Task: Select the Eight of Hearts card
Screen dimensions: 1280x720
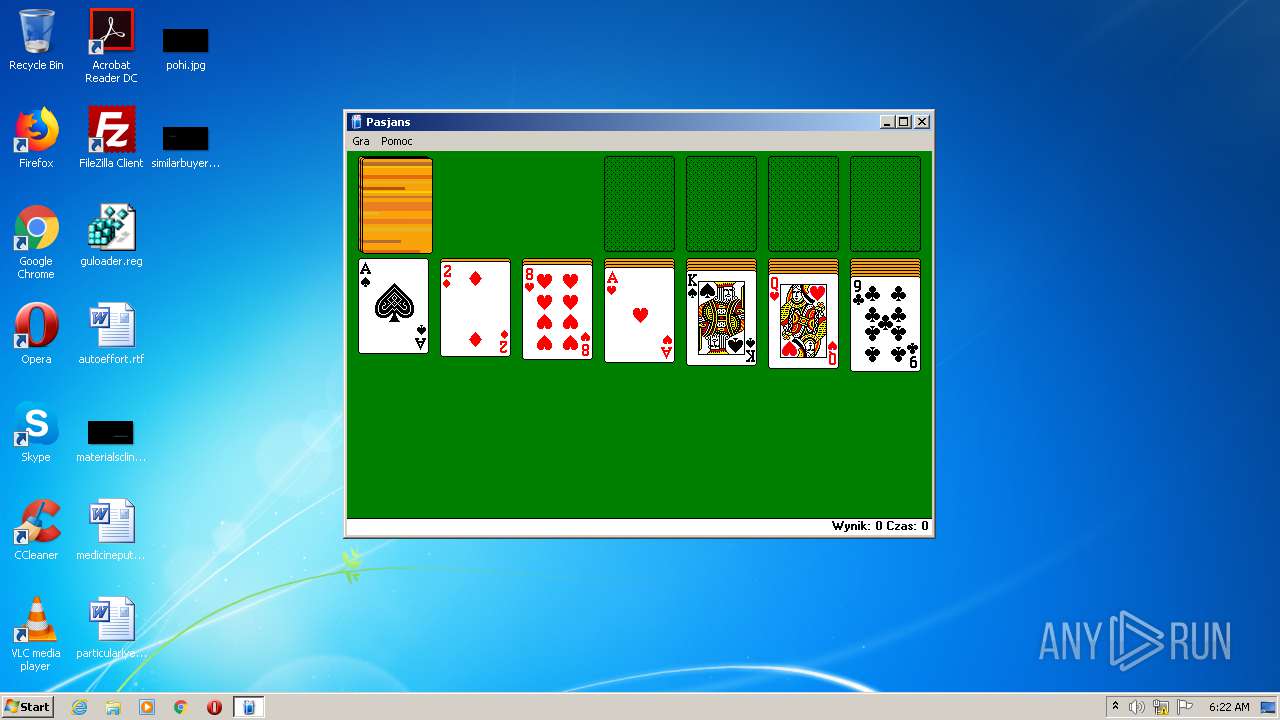Action: tap(557, 312)
